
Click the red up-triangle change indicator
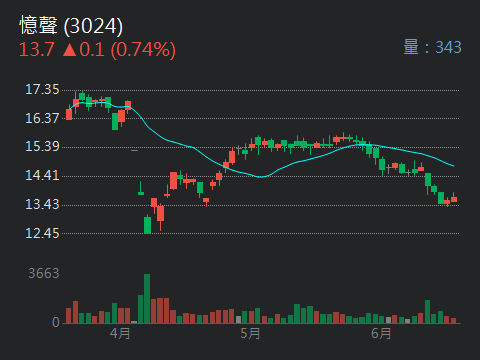(69, 50)
